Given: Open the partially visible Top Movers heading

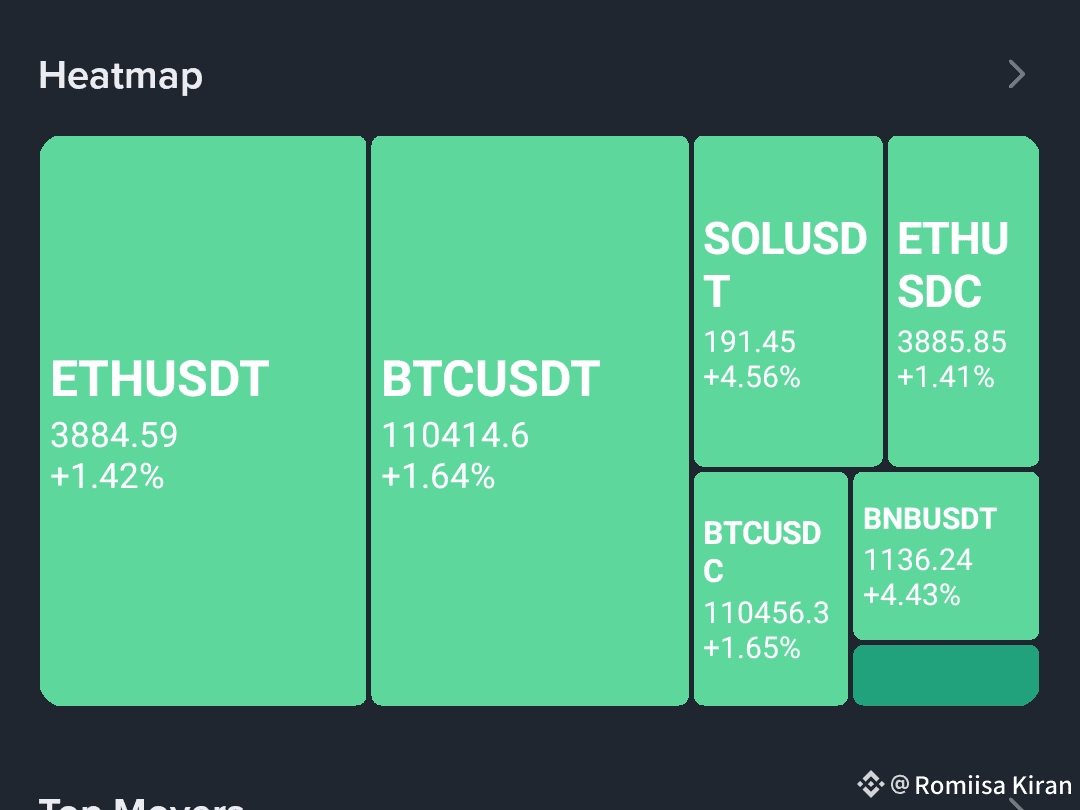Looking at the screenshot, I should [141, 803].
